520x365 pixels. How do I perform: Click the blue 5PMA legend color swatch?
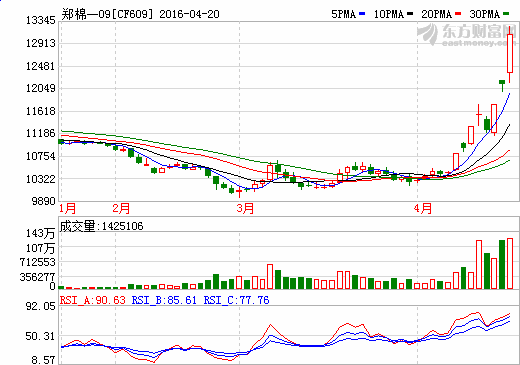362,14
